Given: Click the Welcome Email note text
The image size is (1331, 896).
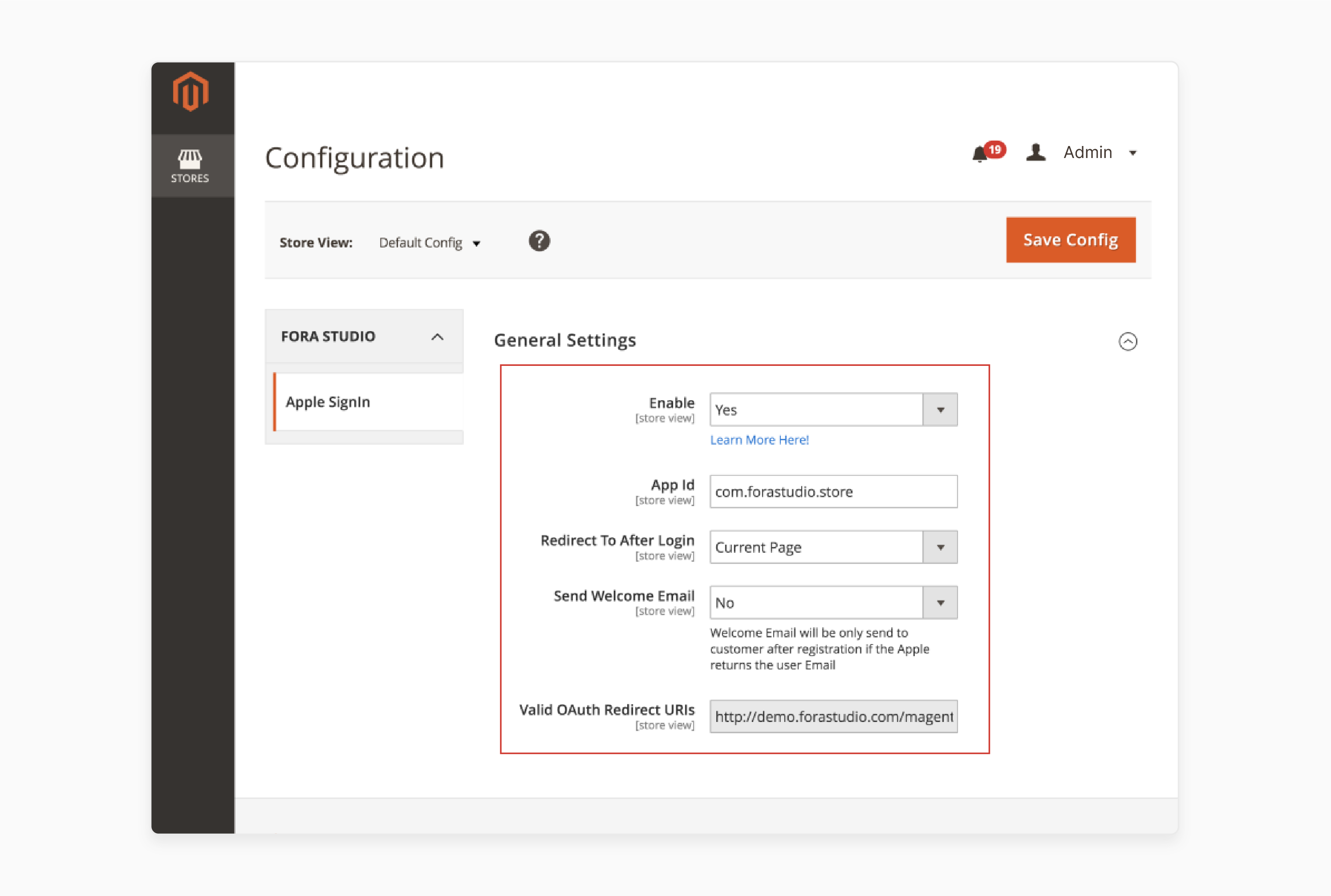Looking at the screenshot, I should [x=820, y=649].
